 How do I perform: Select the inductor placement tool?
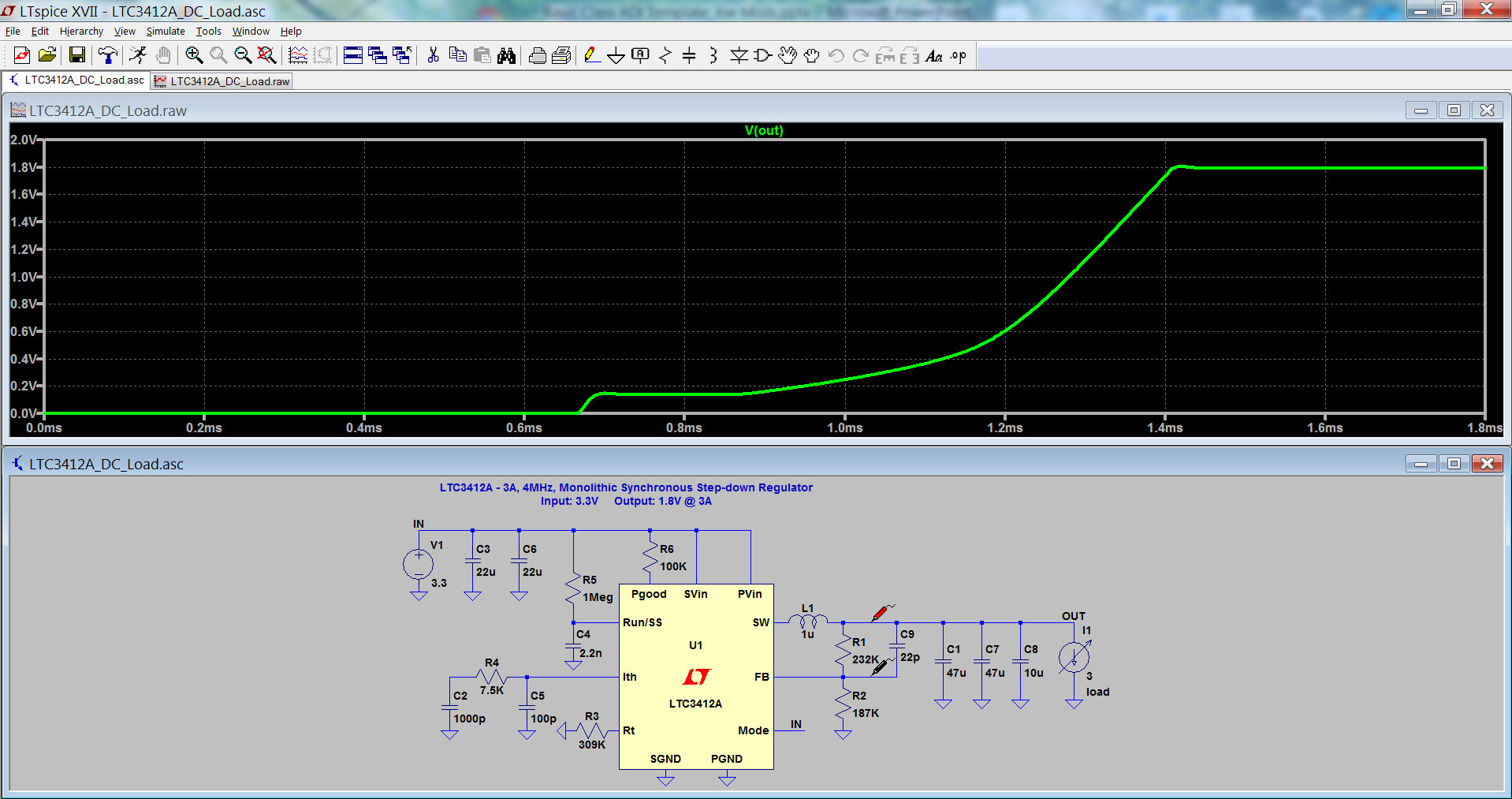pyautogui.click(x=713, y=55)
